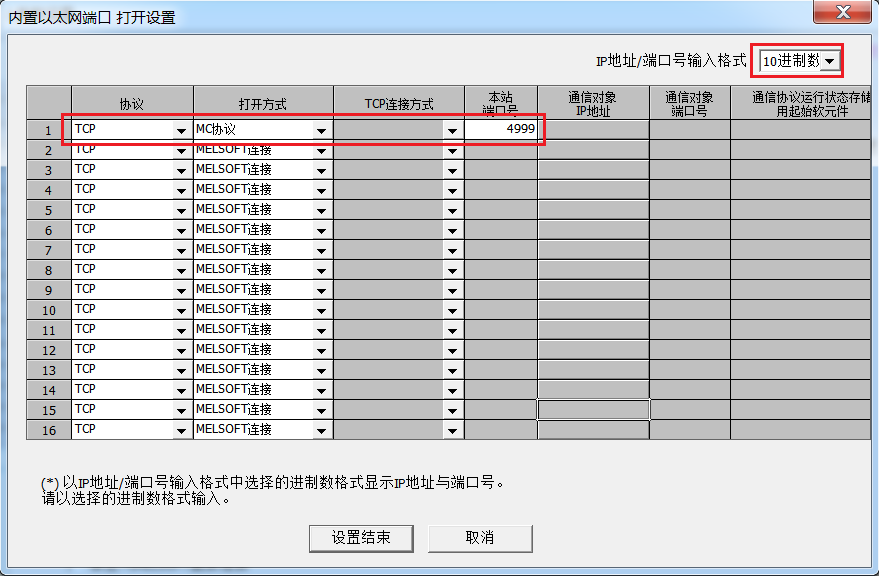Click the 打开方式 column header
Screen dimensions: 879x577
(263, 104)
